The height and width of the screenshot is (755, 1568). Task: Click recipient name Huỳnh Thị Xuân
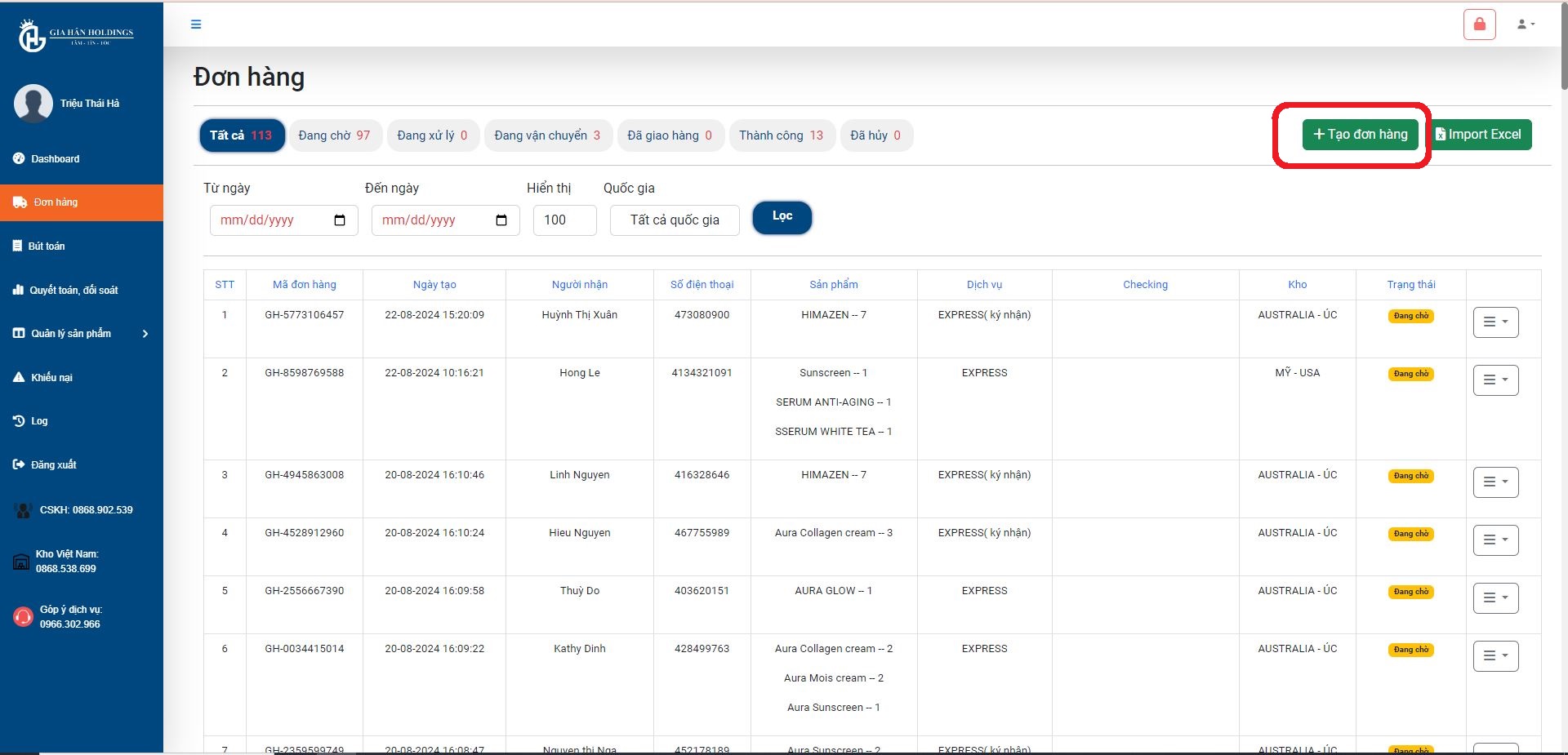(x=580, y=315)
